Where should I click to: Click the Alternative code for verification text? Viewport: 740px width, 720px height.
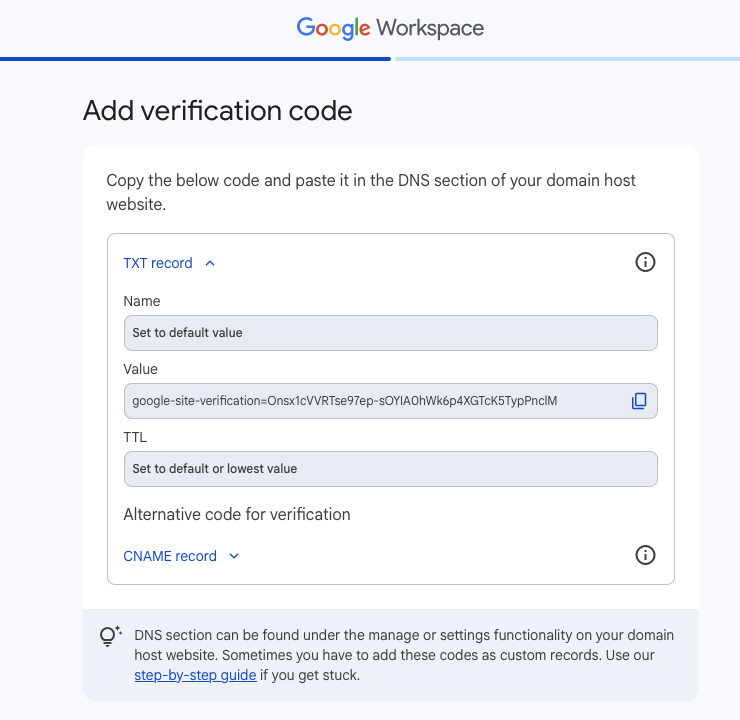[237, 514]
